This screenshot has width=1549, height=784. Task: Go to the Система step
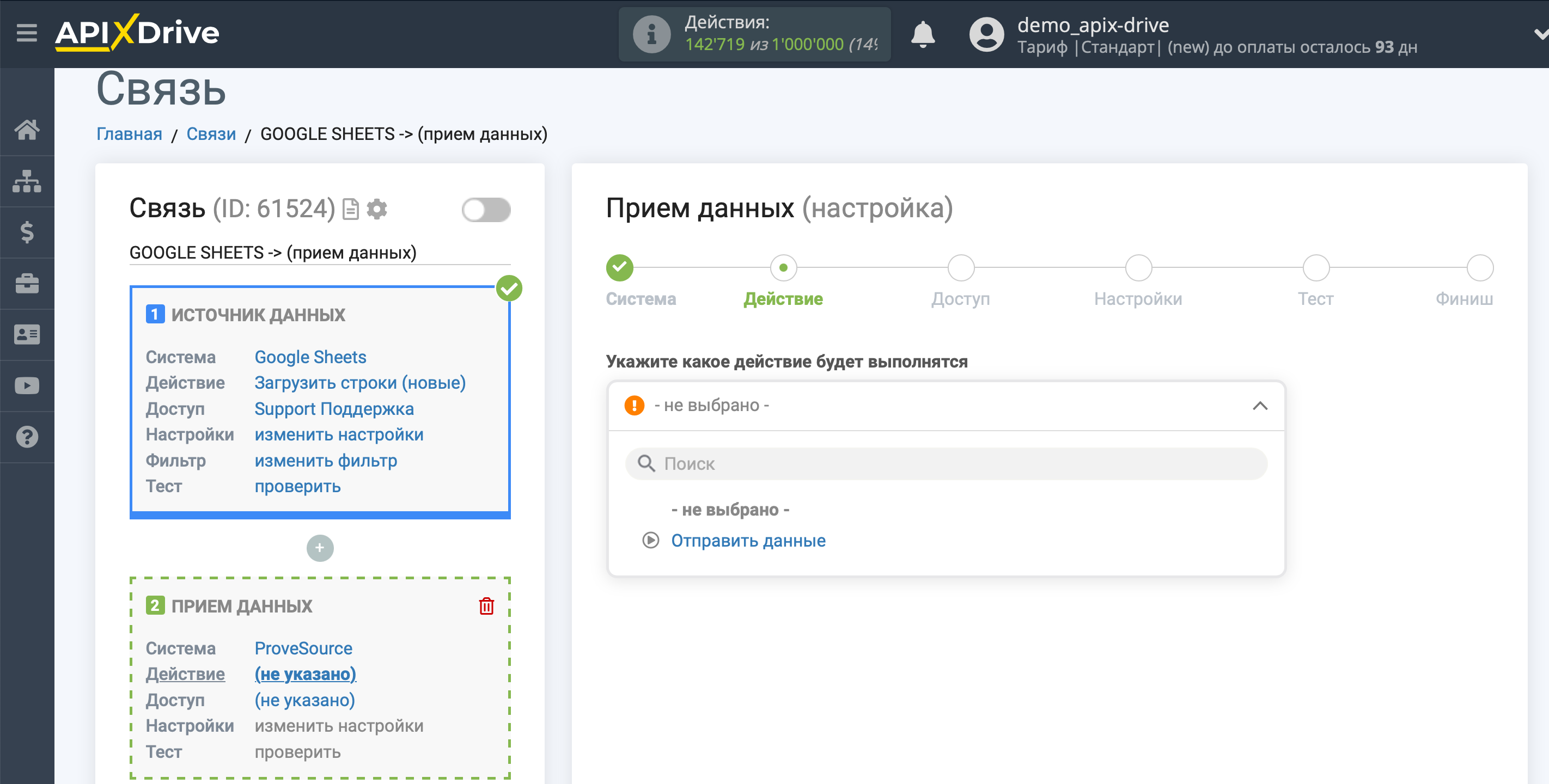619,268
